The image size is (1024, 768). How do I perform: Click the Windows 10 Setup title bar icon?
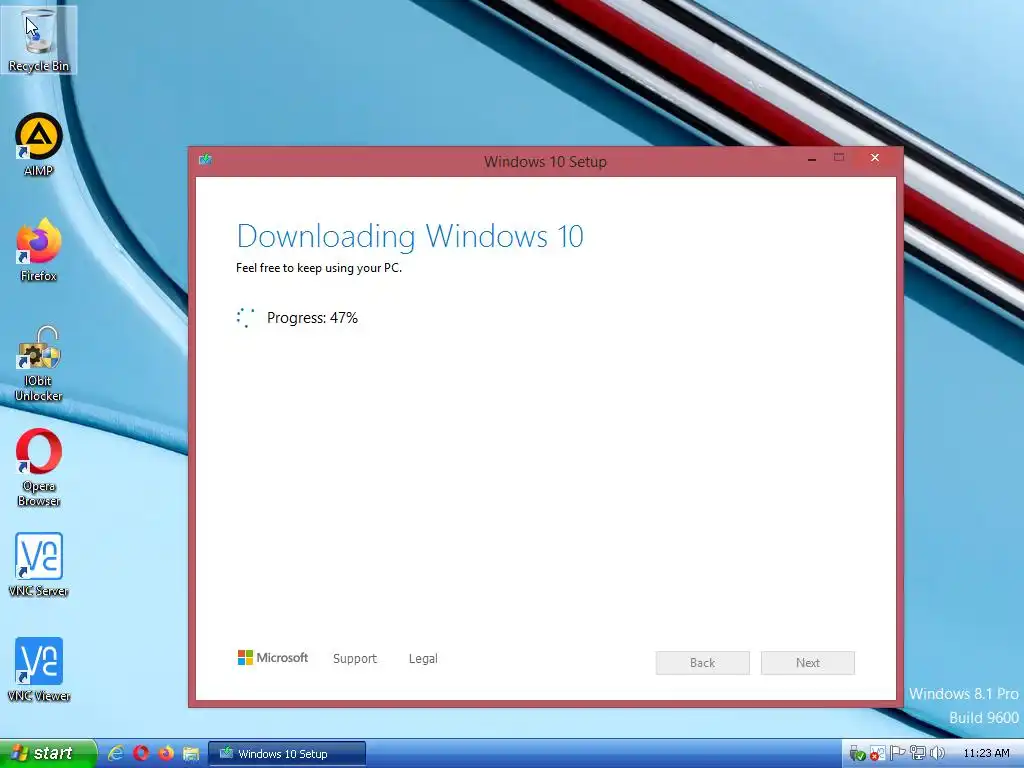(x=205, y=159)
